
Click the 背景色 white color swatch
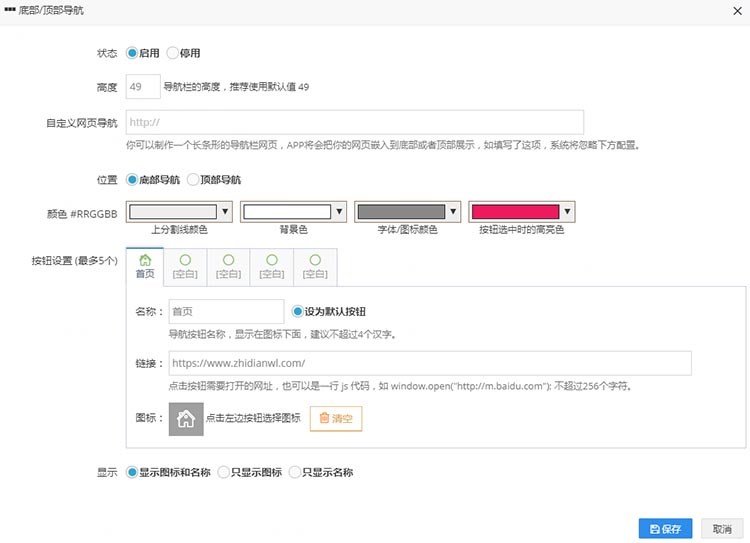(287, 211)
